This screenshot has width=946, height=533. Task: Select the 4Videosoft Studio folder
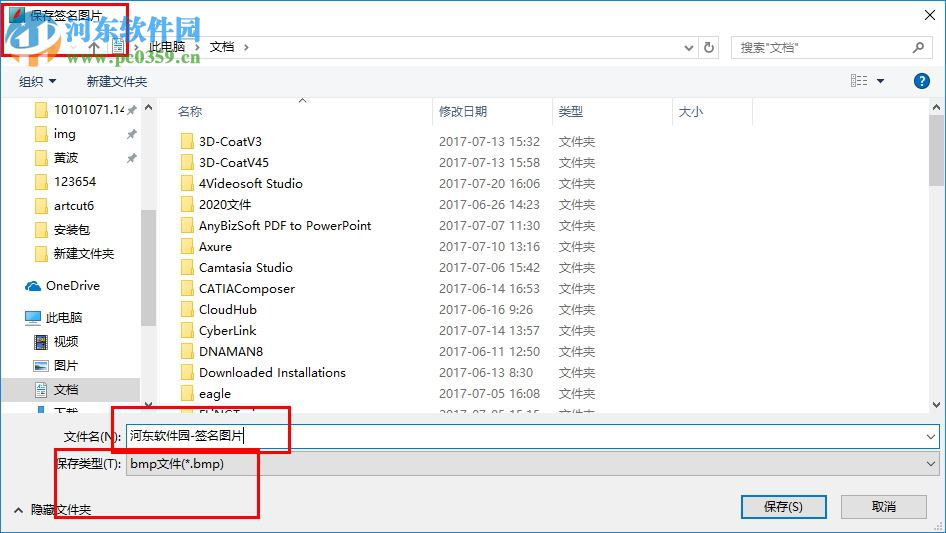tap(250, 184)
